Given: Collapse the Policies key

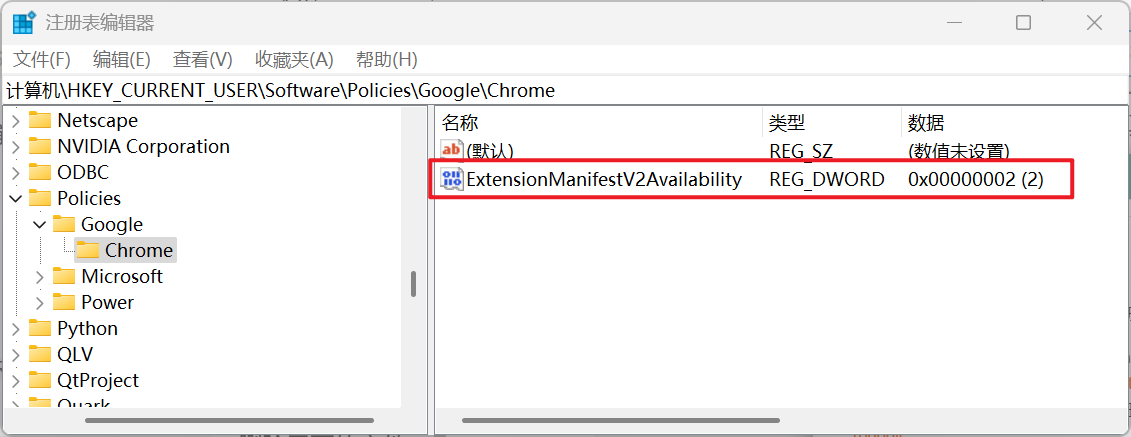Looking at the screenshot, I should [x=16, y=198].
